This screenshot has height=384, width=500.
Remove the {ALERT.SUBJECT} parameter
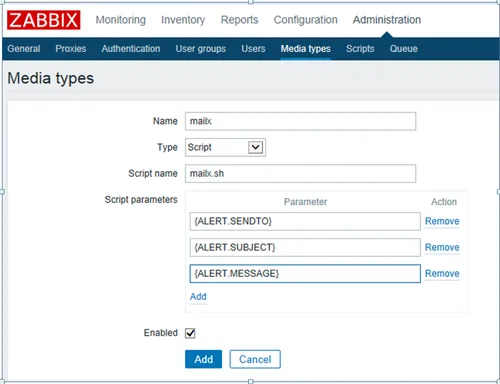(x=442, y=247)
